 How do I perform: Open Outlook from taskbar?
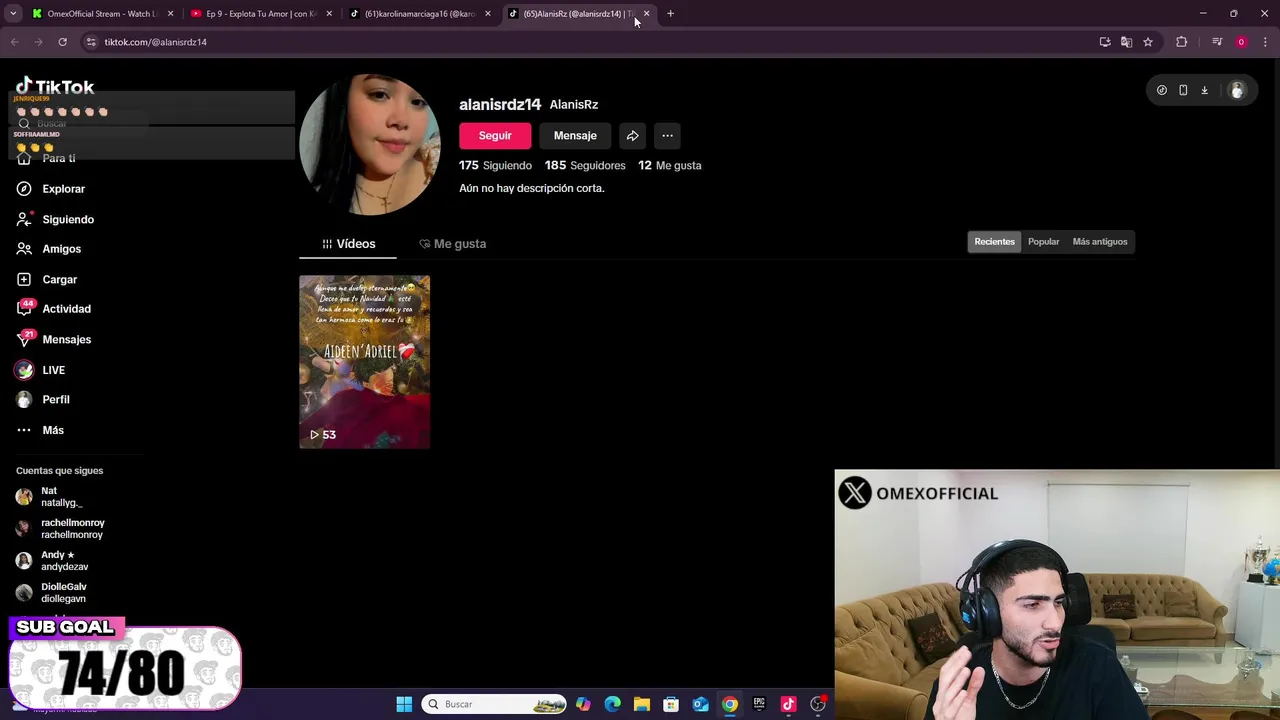point(701,705)
